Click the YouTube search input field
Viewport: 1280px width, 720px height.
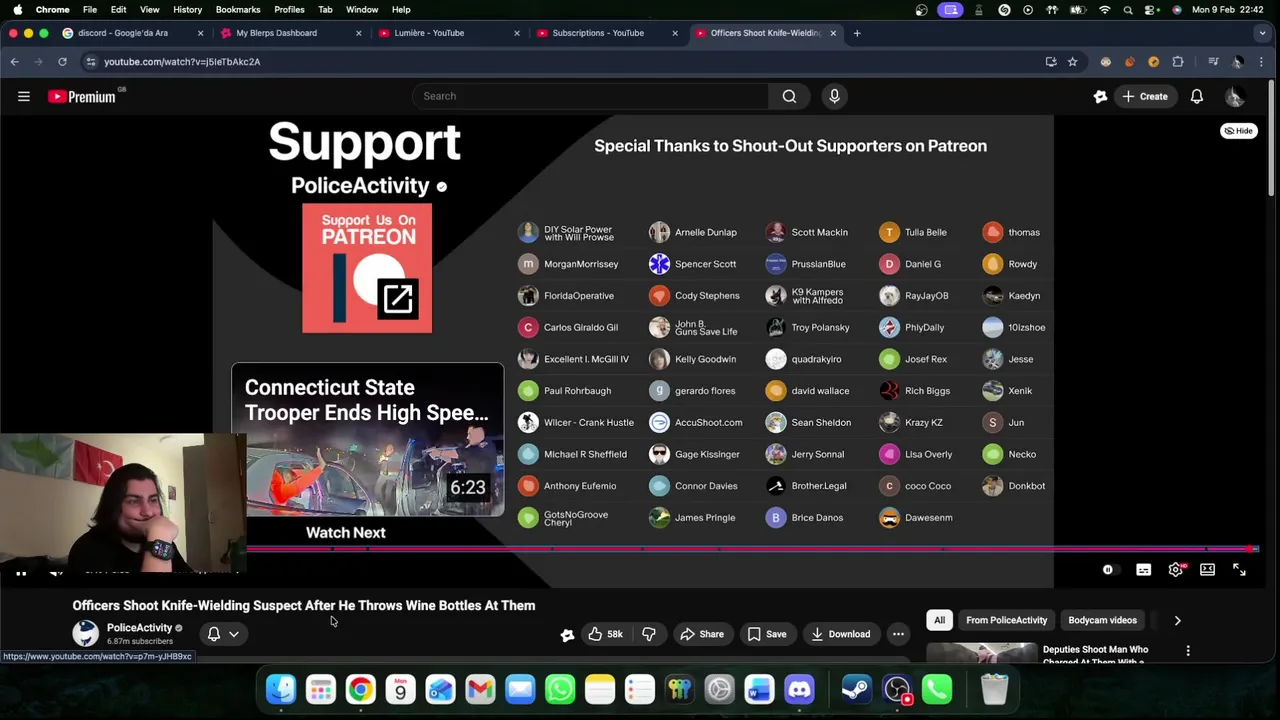[x=590, y=96]
